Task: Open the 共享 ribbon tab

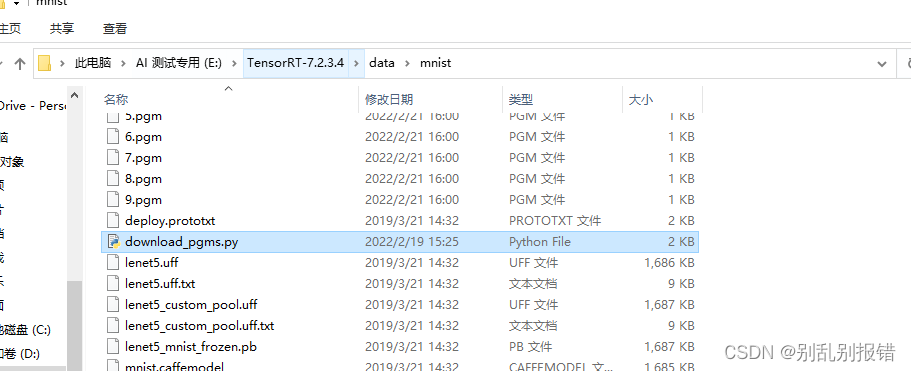Action: tap(62, 28)
